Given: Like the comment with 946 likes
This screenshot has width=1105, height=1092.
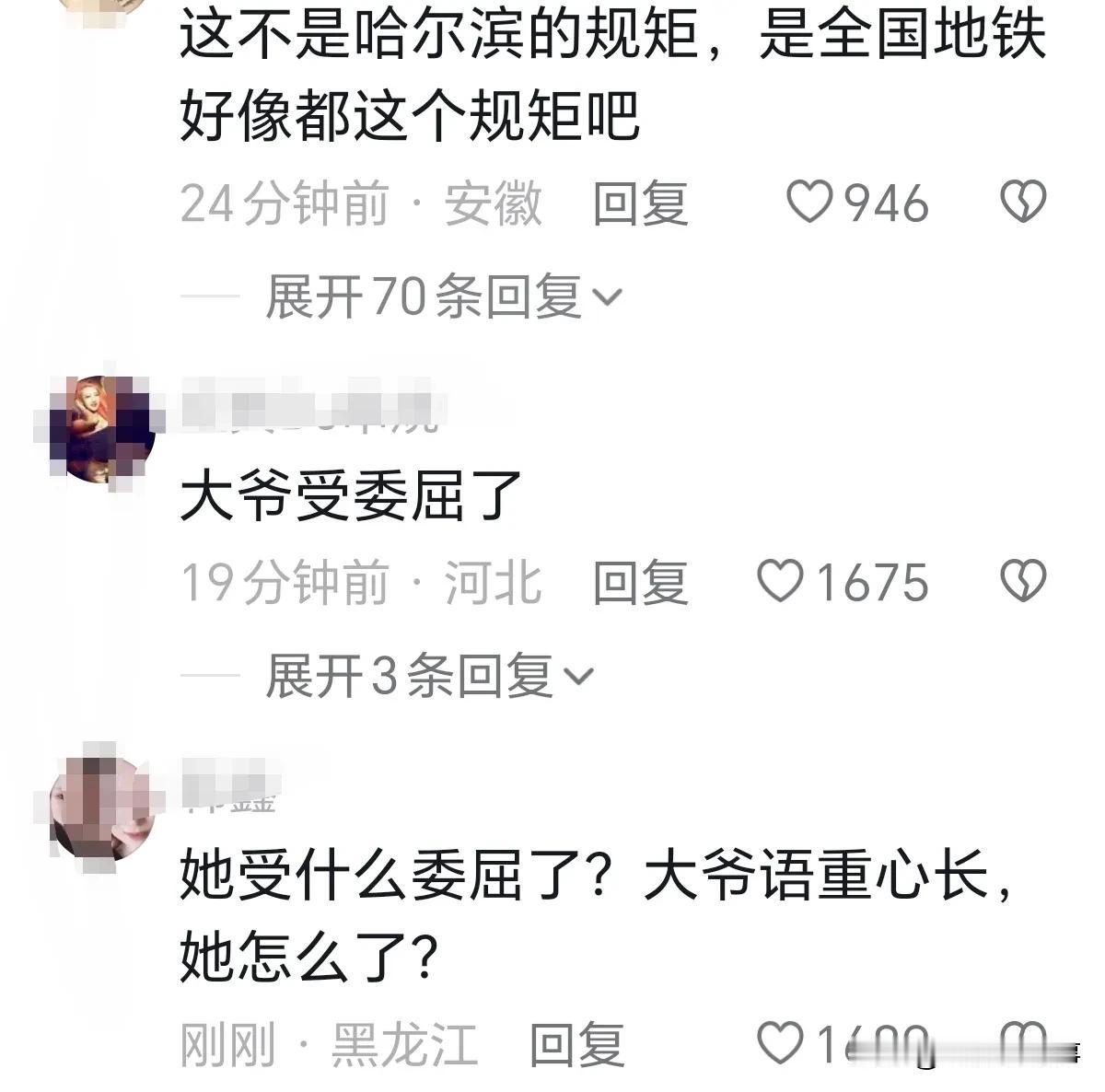Looking at the screenshot, I should coord(810,203).
